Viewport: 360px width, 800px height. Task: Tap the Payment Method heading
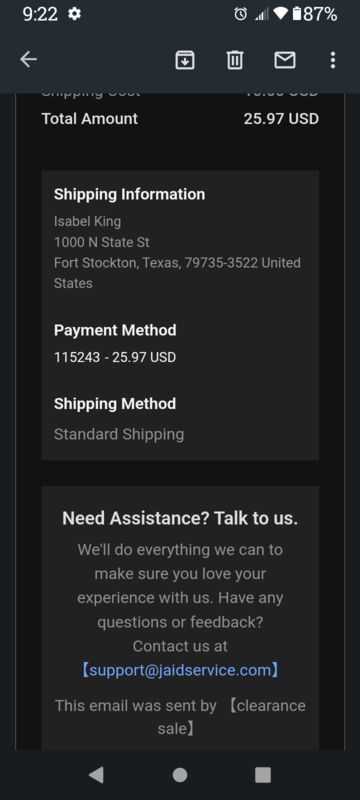point(115,330)
